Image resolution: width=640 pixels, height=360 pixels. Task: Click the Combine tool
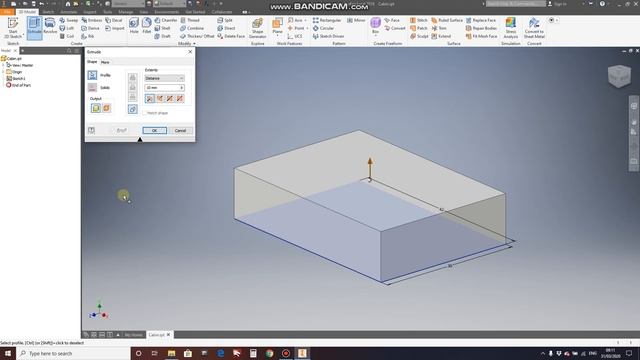coord(192,28)
